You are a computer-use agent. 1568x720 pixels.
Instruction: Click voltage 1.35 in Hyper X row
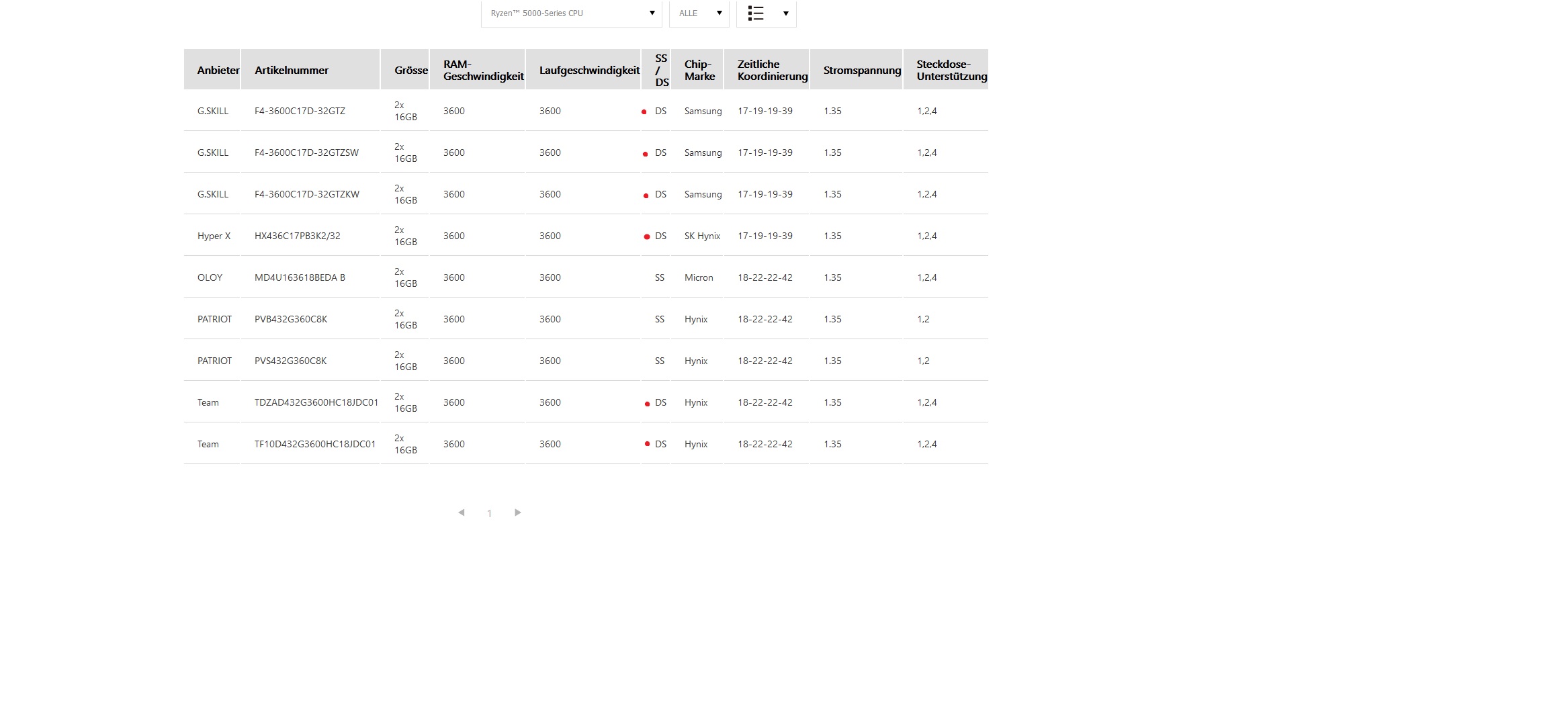(x=832, y=236)
